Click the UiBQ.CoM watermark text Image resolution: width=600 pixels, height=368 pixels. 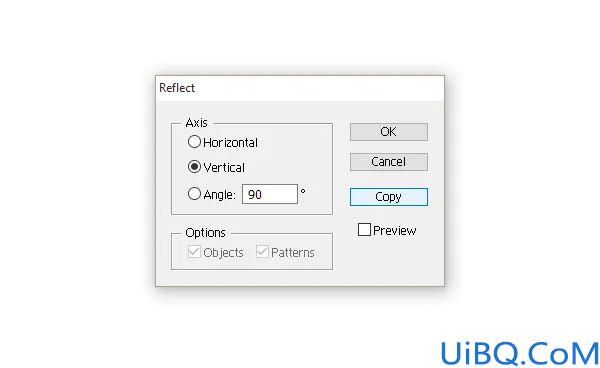pos(520,354)
